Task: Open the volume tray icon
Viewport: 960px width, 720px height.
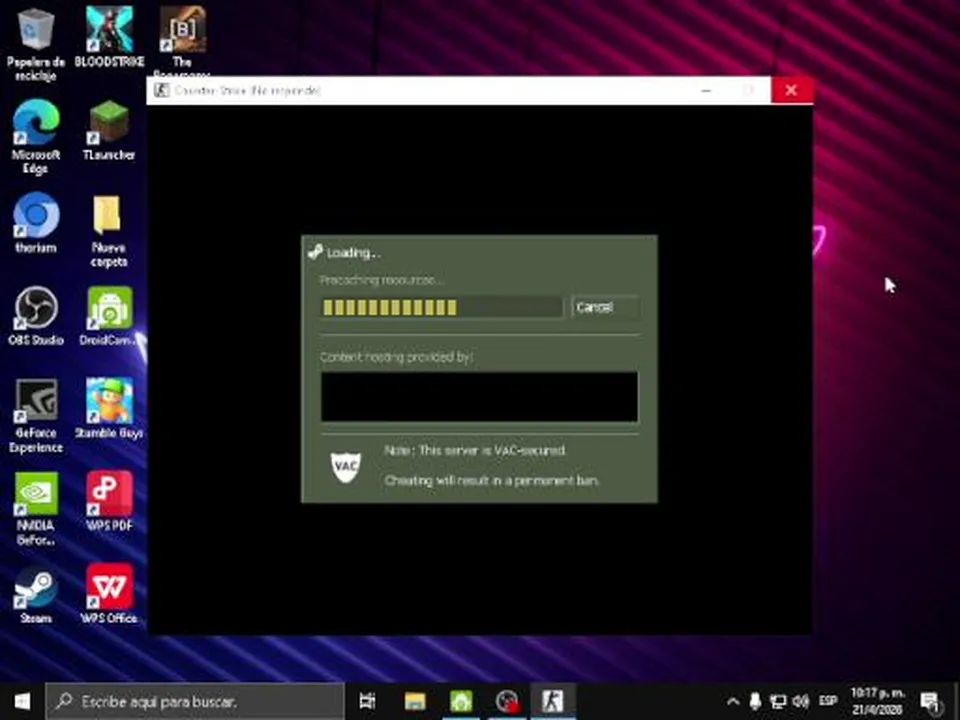Action: [x=800, y=702]
